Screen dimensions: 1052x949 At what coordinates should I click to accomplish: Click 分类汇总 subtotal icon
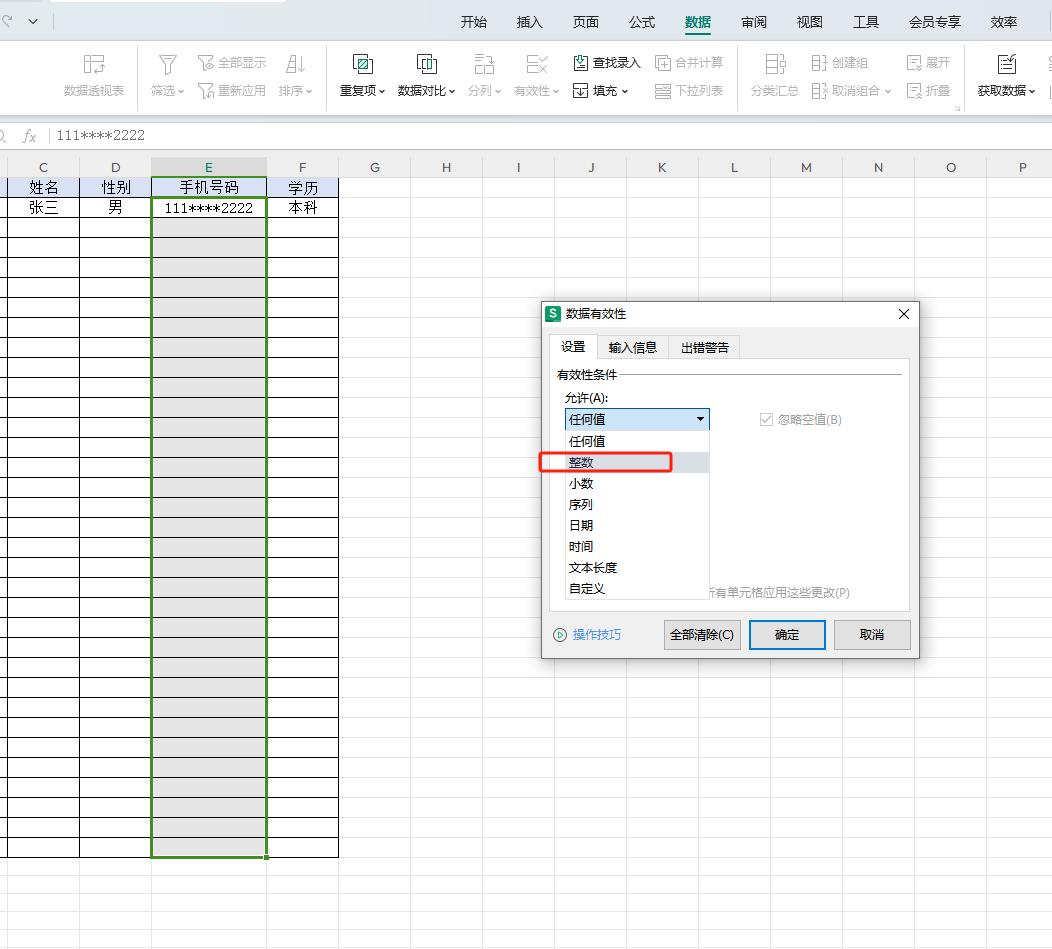click(775, 64)
